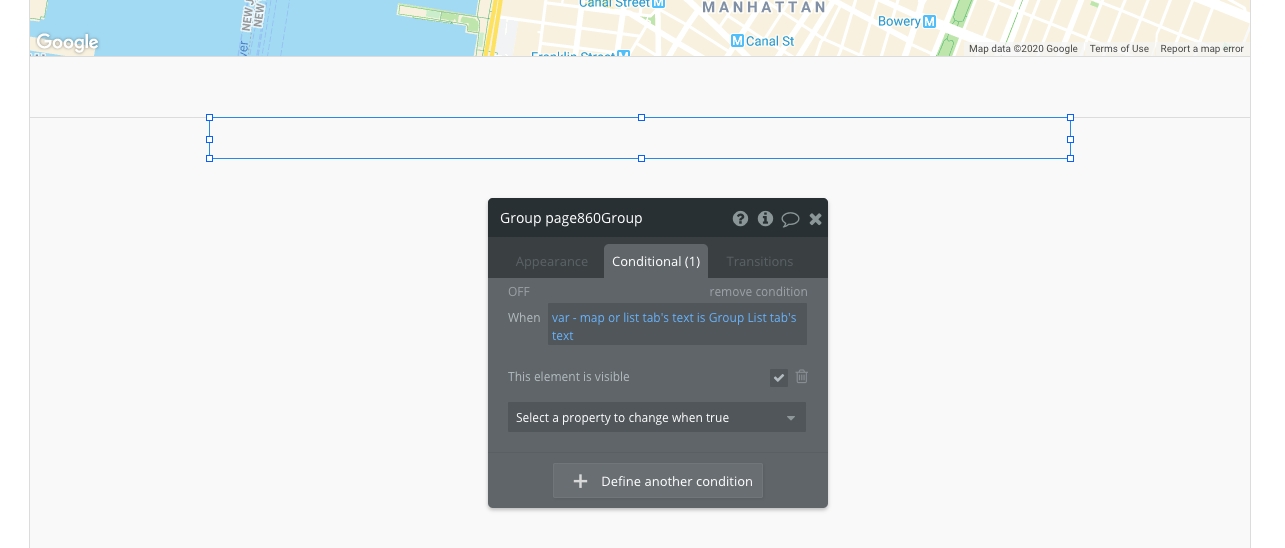Screen dimensions: 1285x548
Task: Switch to the Appearance tab
Action: (x=551, y=261)
